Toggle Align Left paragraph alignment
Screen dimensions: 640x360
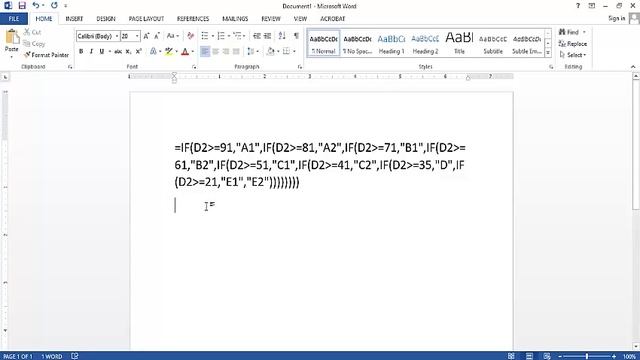pos(205,51)
